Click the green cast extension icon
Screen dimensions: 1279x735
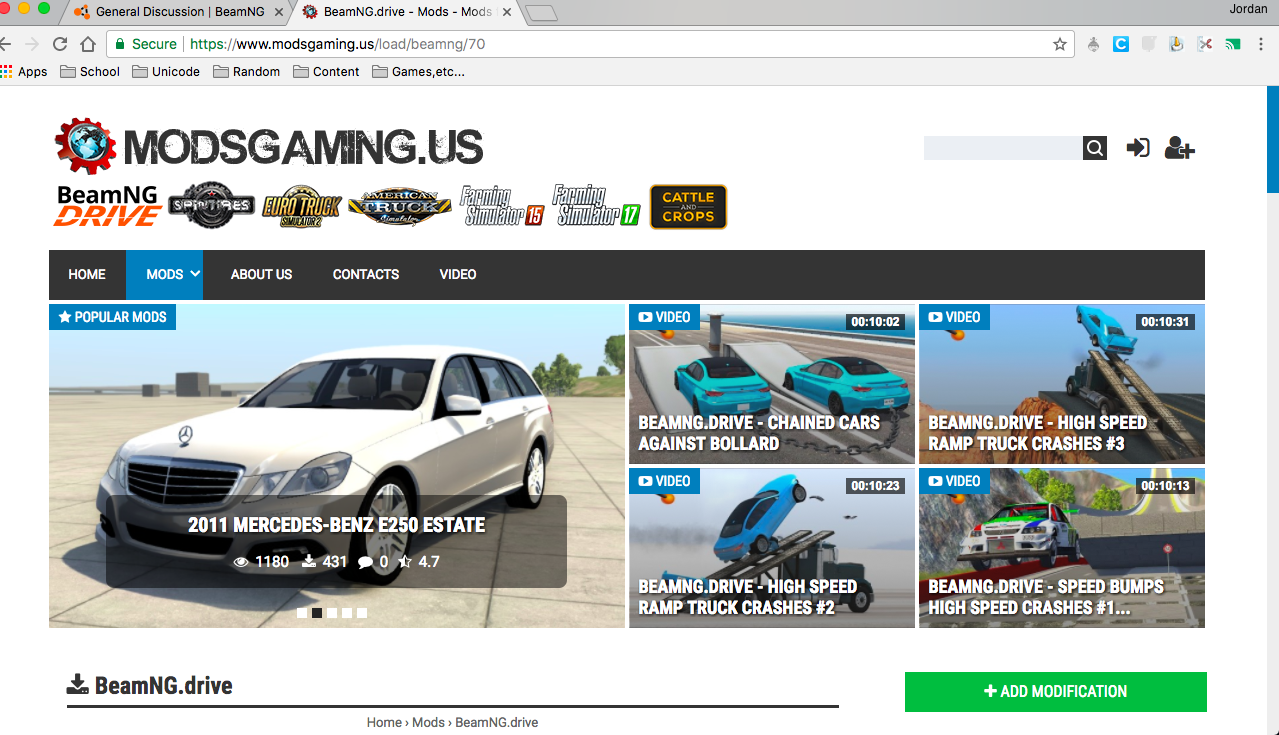(1233, 44)
